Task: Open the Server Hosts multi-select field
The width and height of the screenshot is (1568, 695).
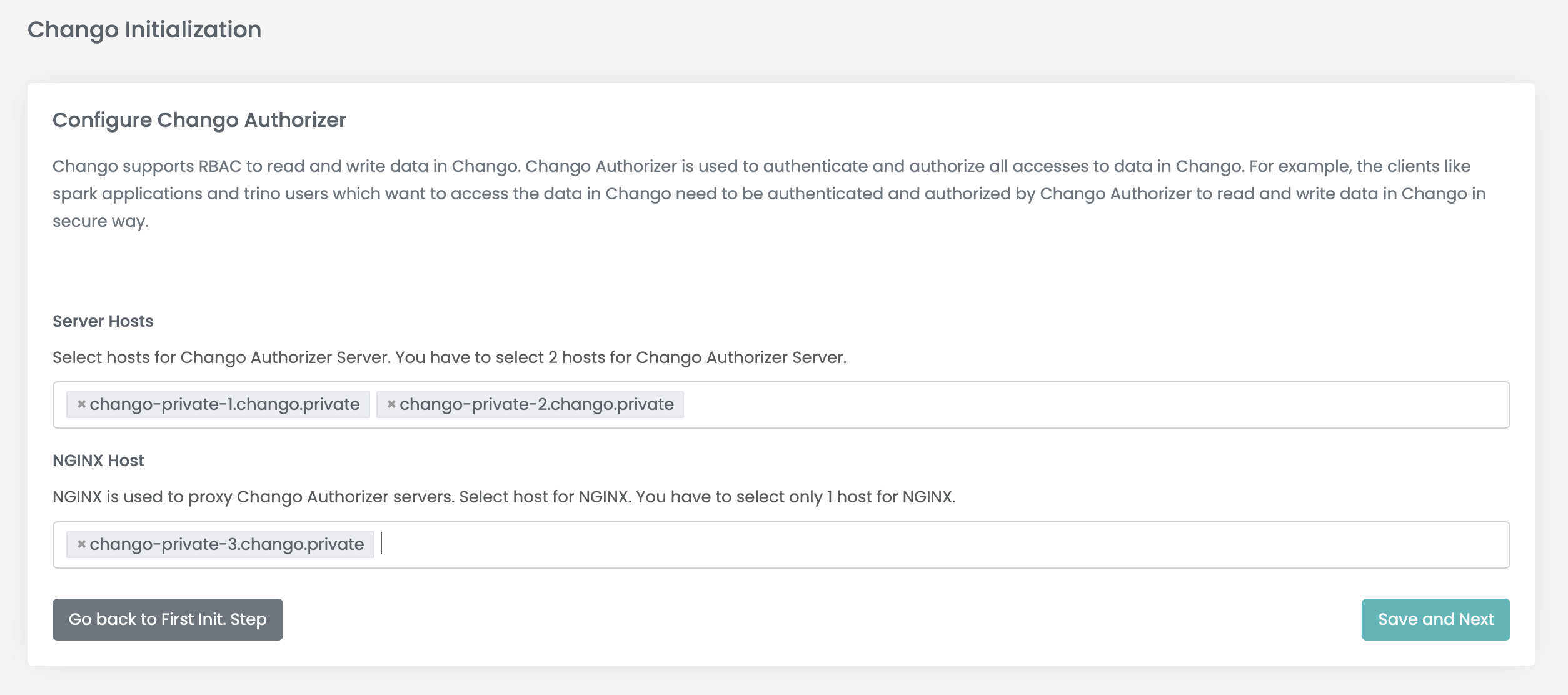Action: pos(781,405)
